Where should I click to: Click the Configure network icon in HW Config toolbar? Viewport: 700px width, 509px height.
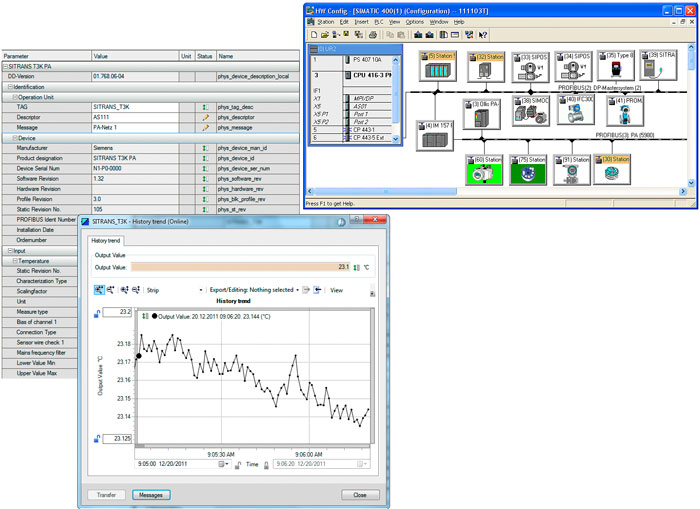(x=469, y=34)
